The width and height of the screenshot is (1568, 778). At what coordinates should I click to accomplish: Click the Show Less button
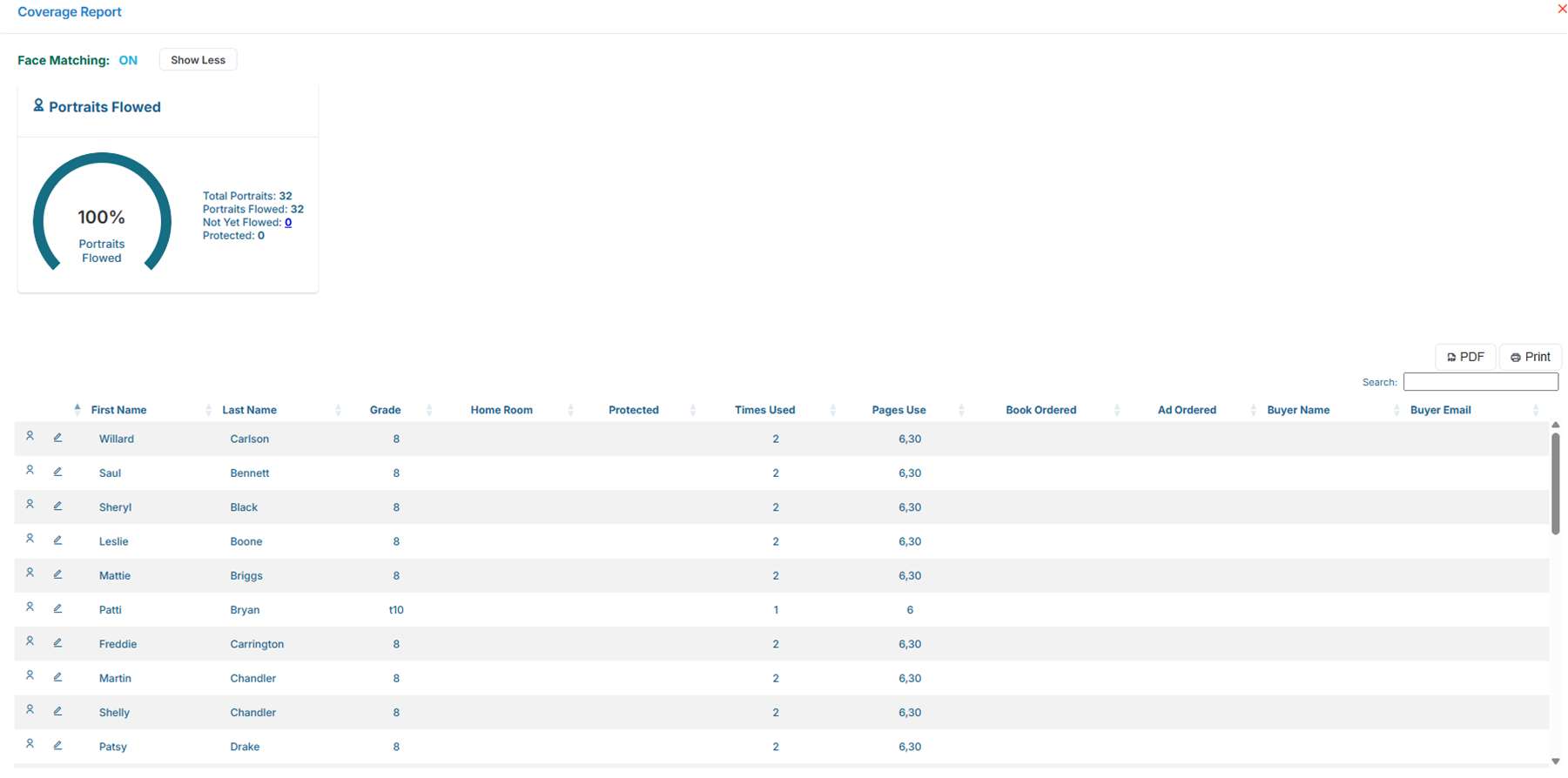click(x=198, y=60)
